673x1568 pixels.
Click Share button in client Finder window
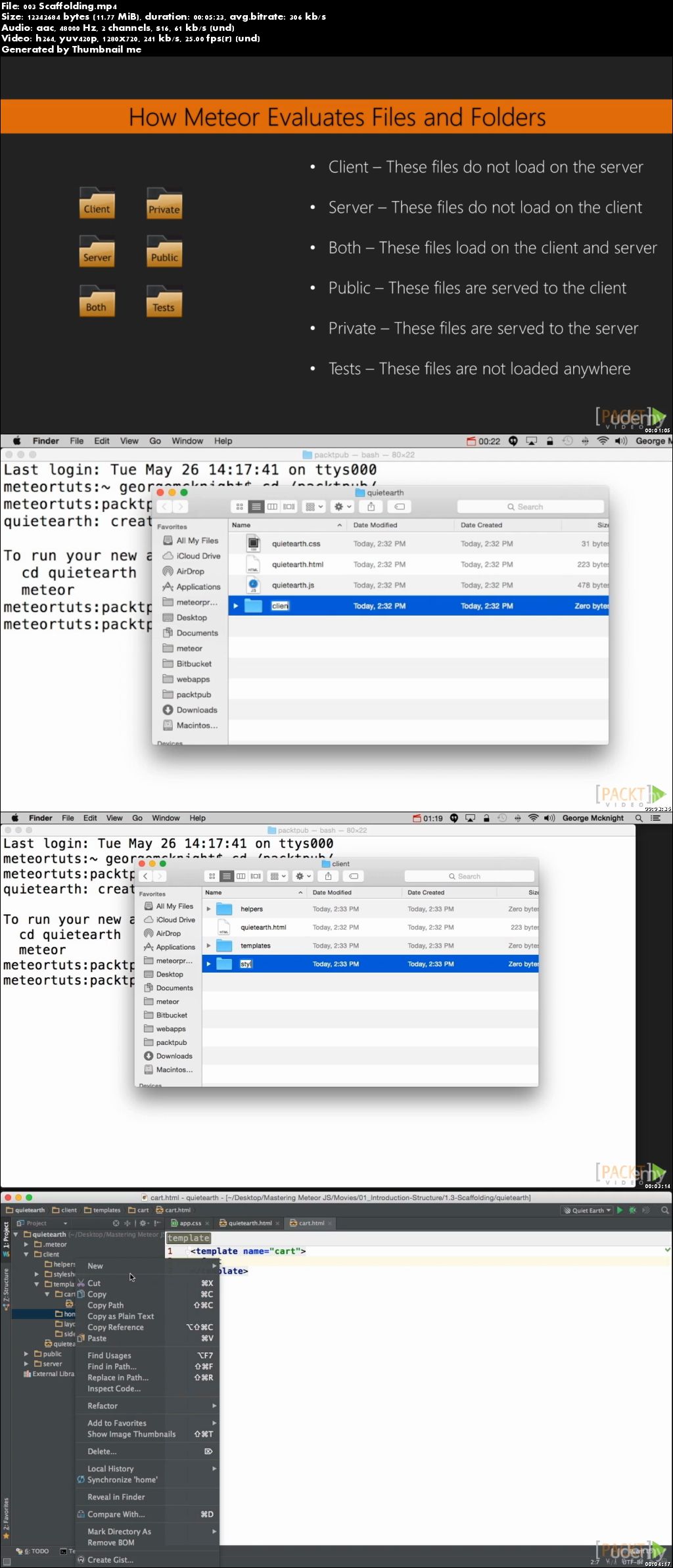point(328,876)
